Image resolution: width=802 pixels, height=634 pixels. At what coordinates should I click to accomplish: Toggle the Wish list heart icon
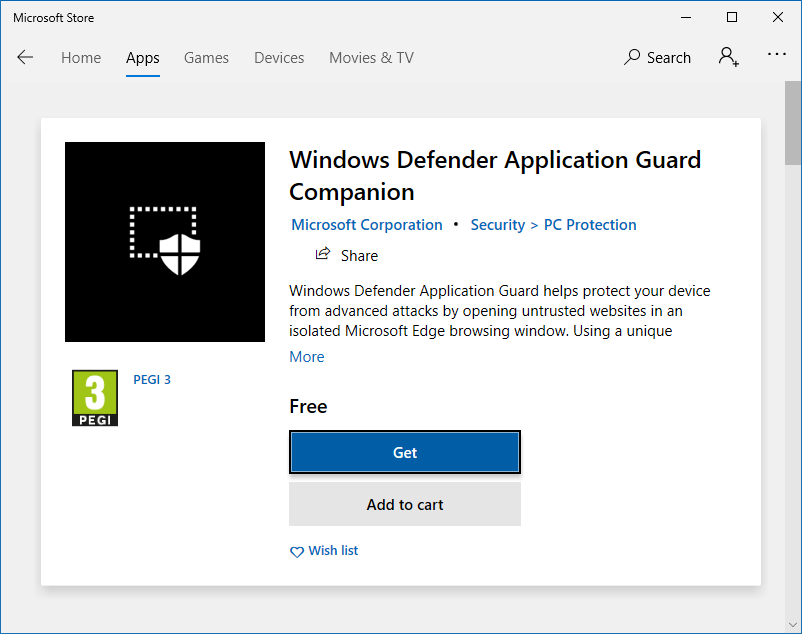[297, 551]
